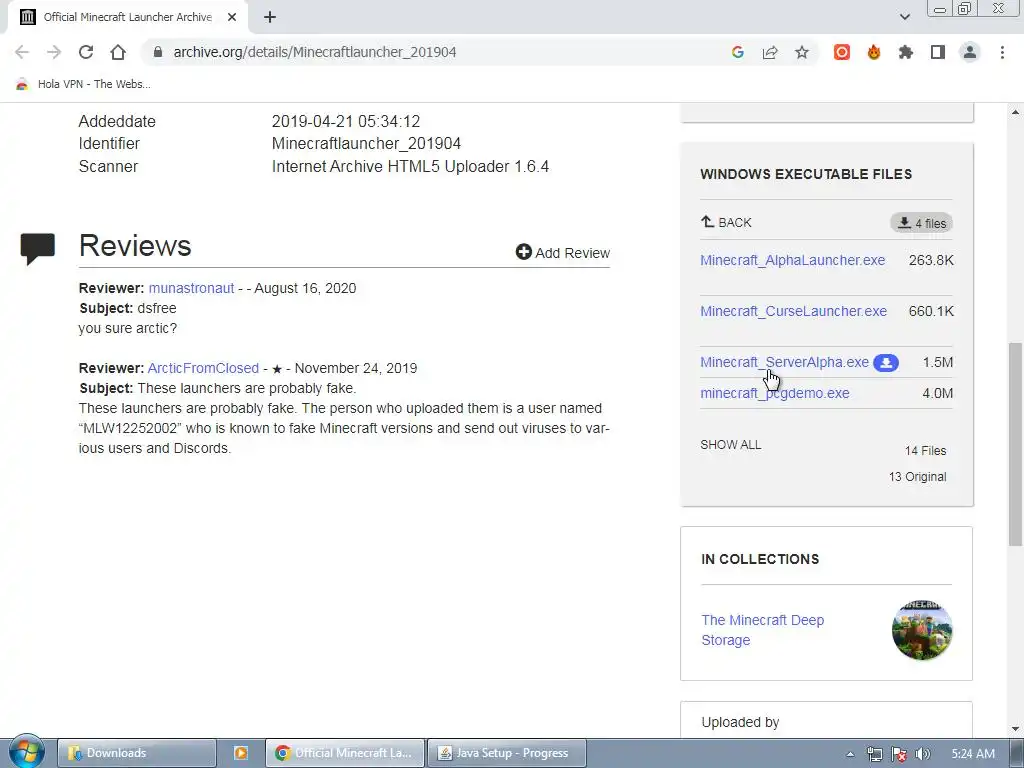Open the browser home page
The image size is (1024, 768).
point(118,52)
